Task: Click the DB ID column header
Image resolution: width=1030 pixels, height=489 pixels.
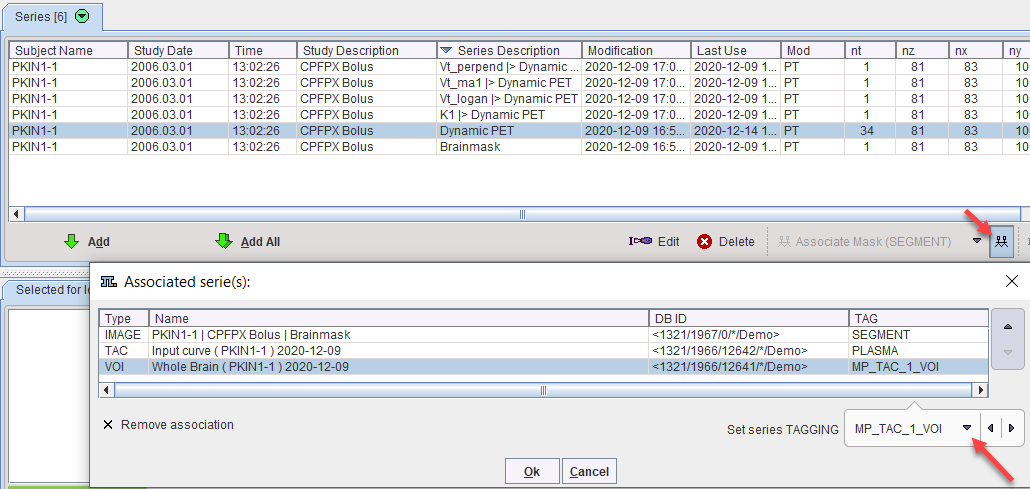Action: tap(748, 319)
